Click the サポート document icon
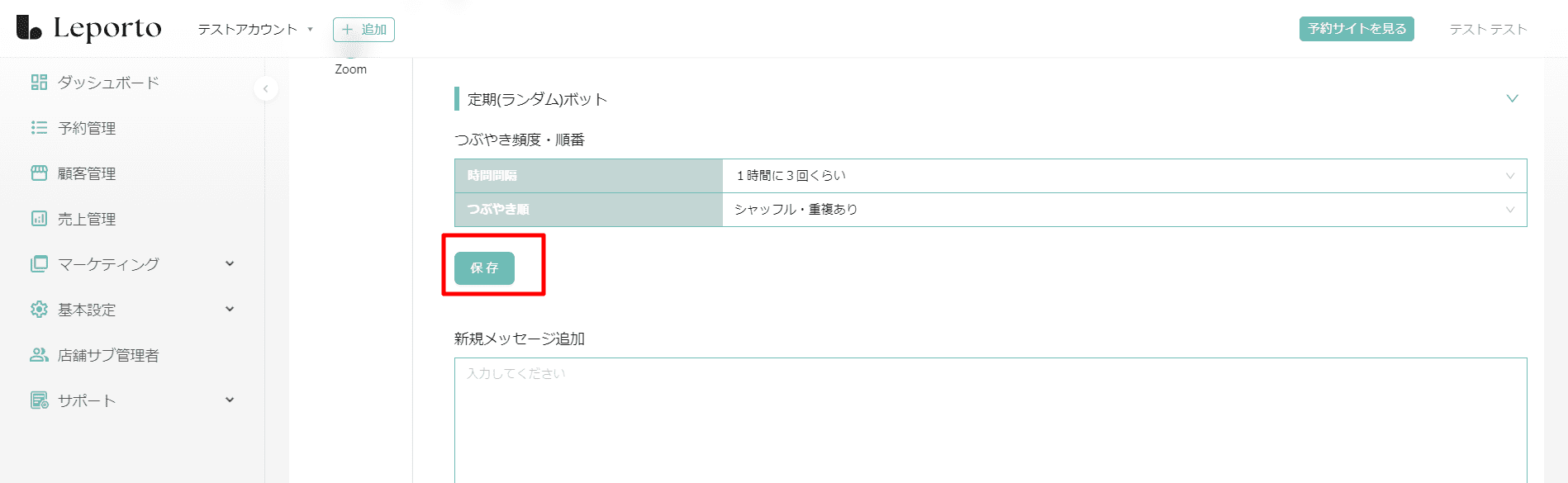This screenshot has height=483, width=1568. [39, 400]
